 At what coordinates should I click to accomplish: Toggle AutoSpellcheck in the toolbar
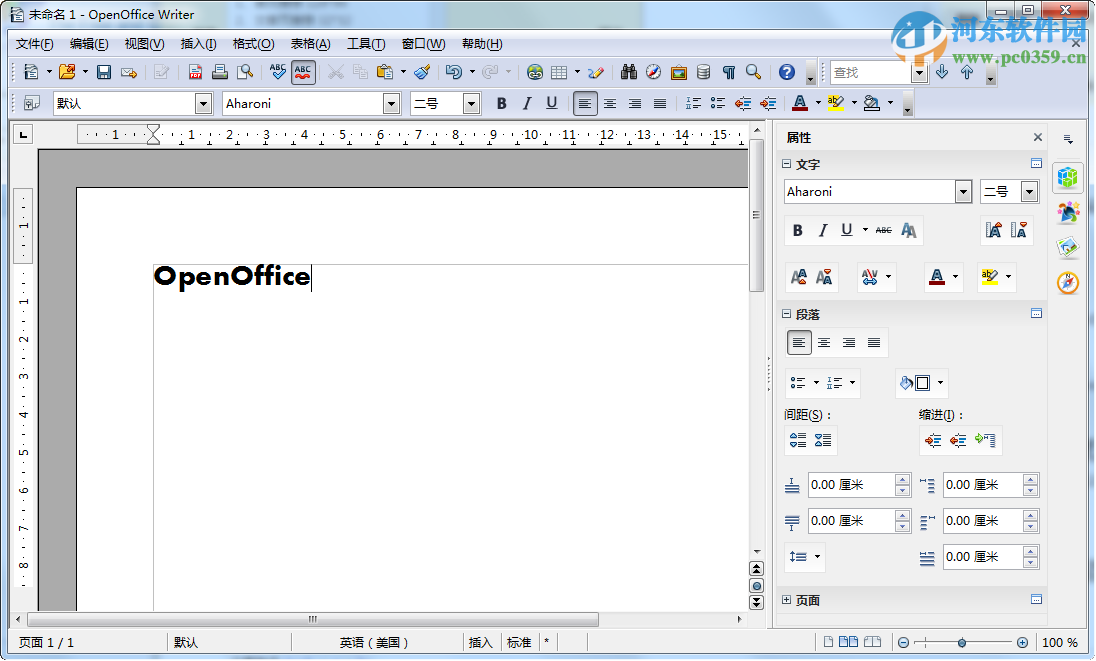302,72
